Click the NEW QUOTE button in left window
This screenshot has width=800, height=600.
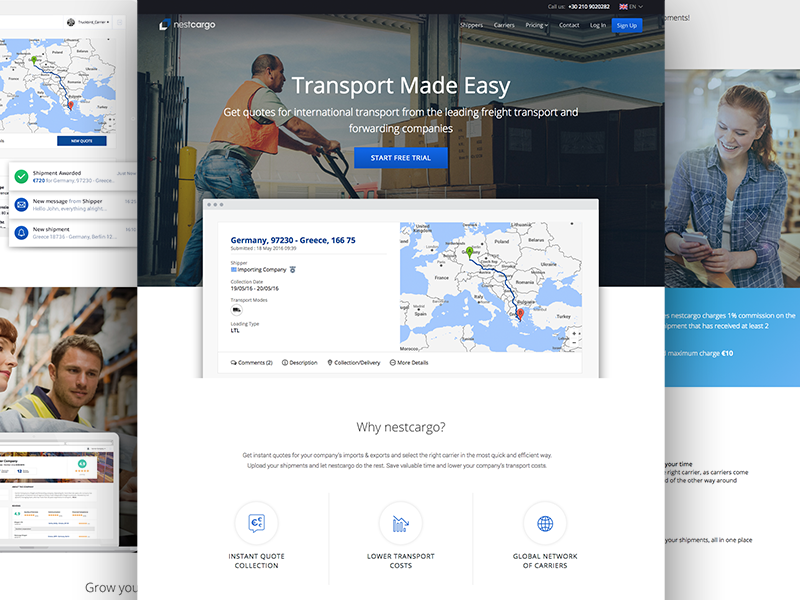pyautogui.click(x=82, y=141)
